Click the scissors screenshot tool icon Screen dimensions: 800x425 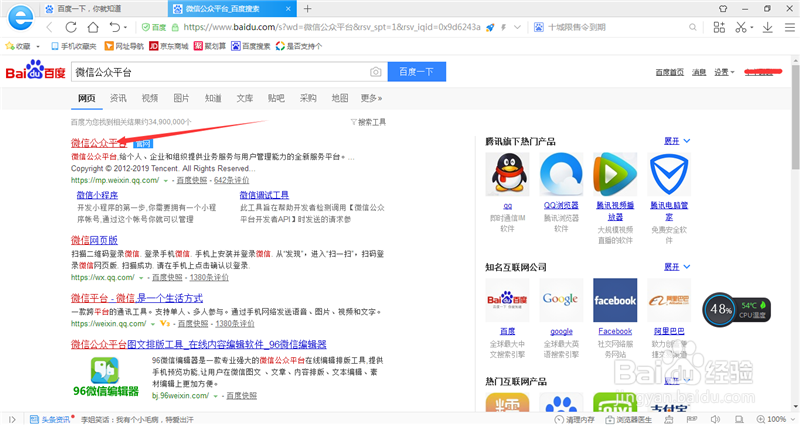coord(741,28)
